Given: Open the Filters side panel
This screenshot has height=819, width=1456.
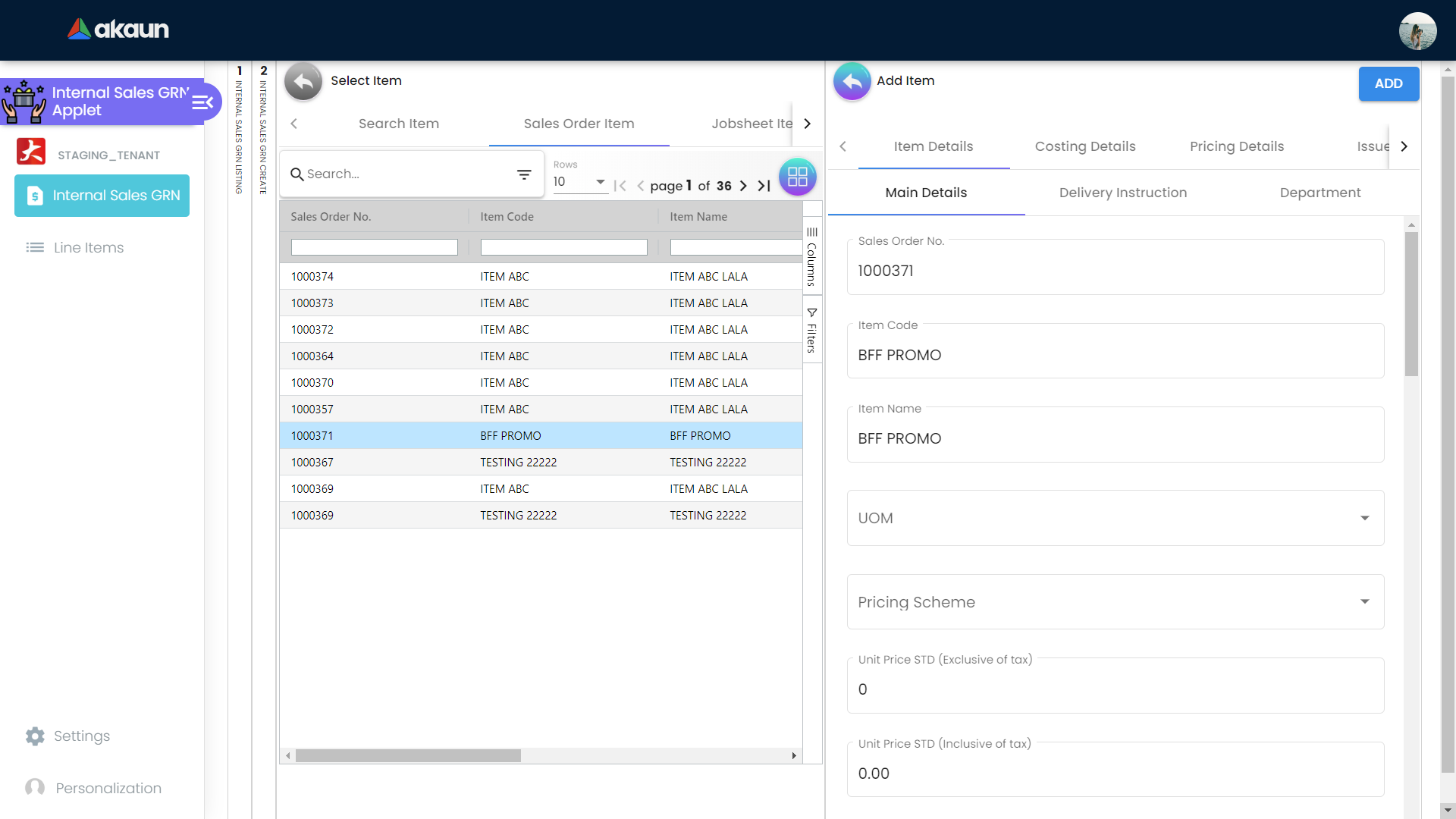Looking at the screenshot, I should pyautogui.click(x=811, y=331).
